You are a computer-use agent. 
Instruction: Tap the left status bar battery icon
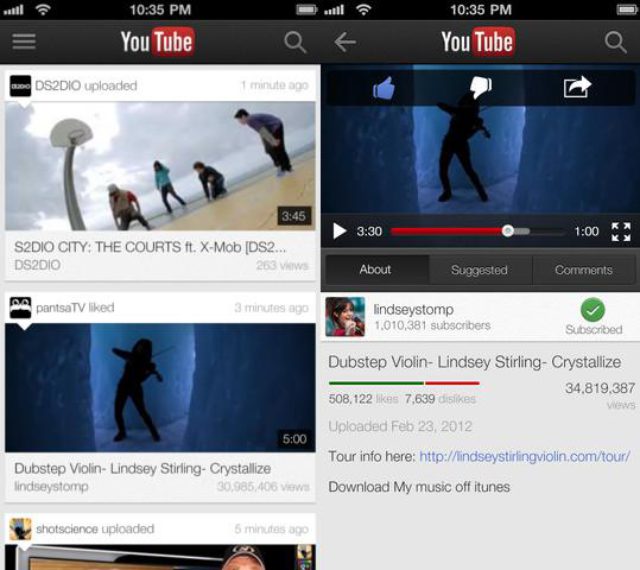[307, 9]
